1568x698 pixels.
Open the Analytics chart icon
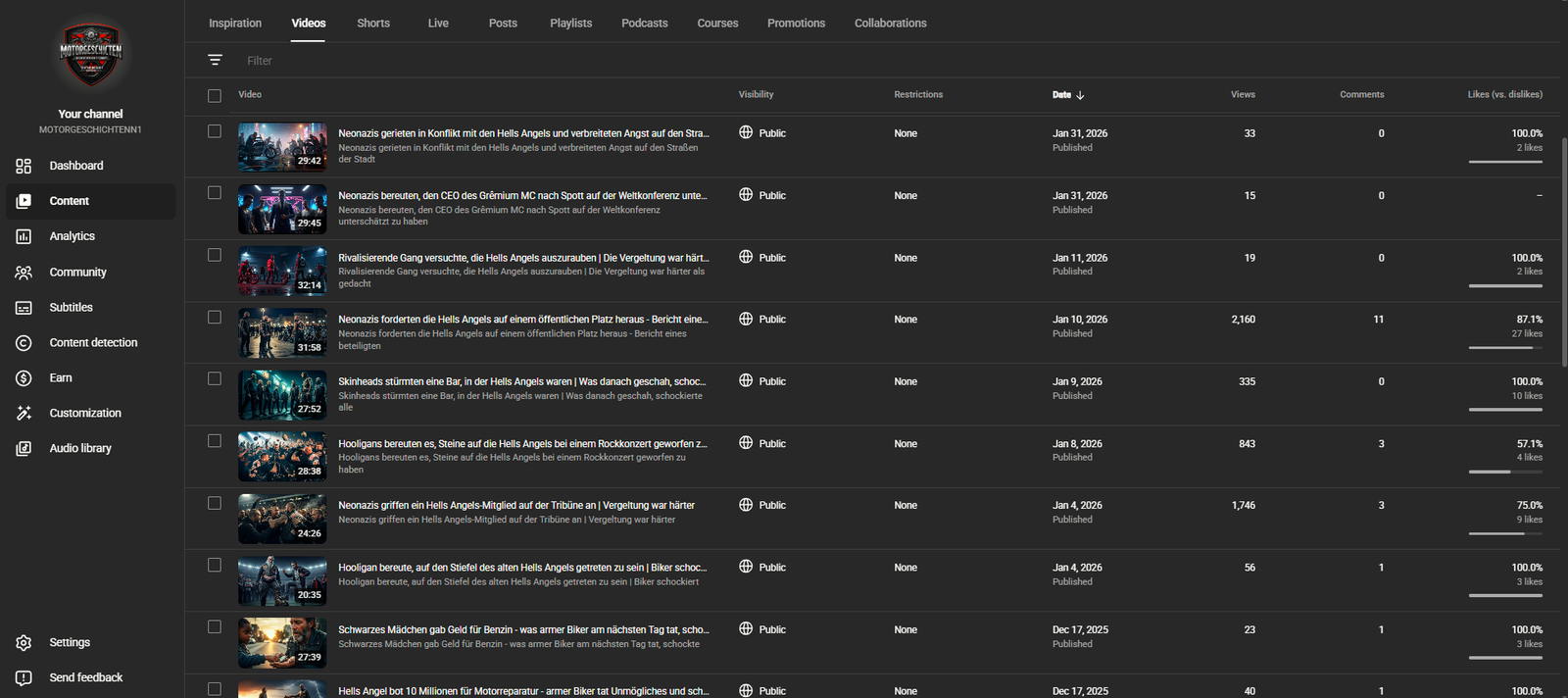click(24, 236)
